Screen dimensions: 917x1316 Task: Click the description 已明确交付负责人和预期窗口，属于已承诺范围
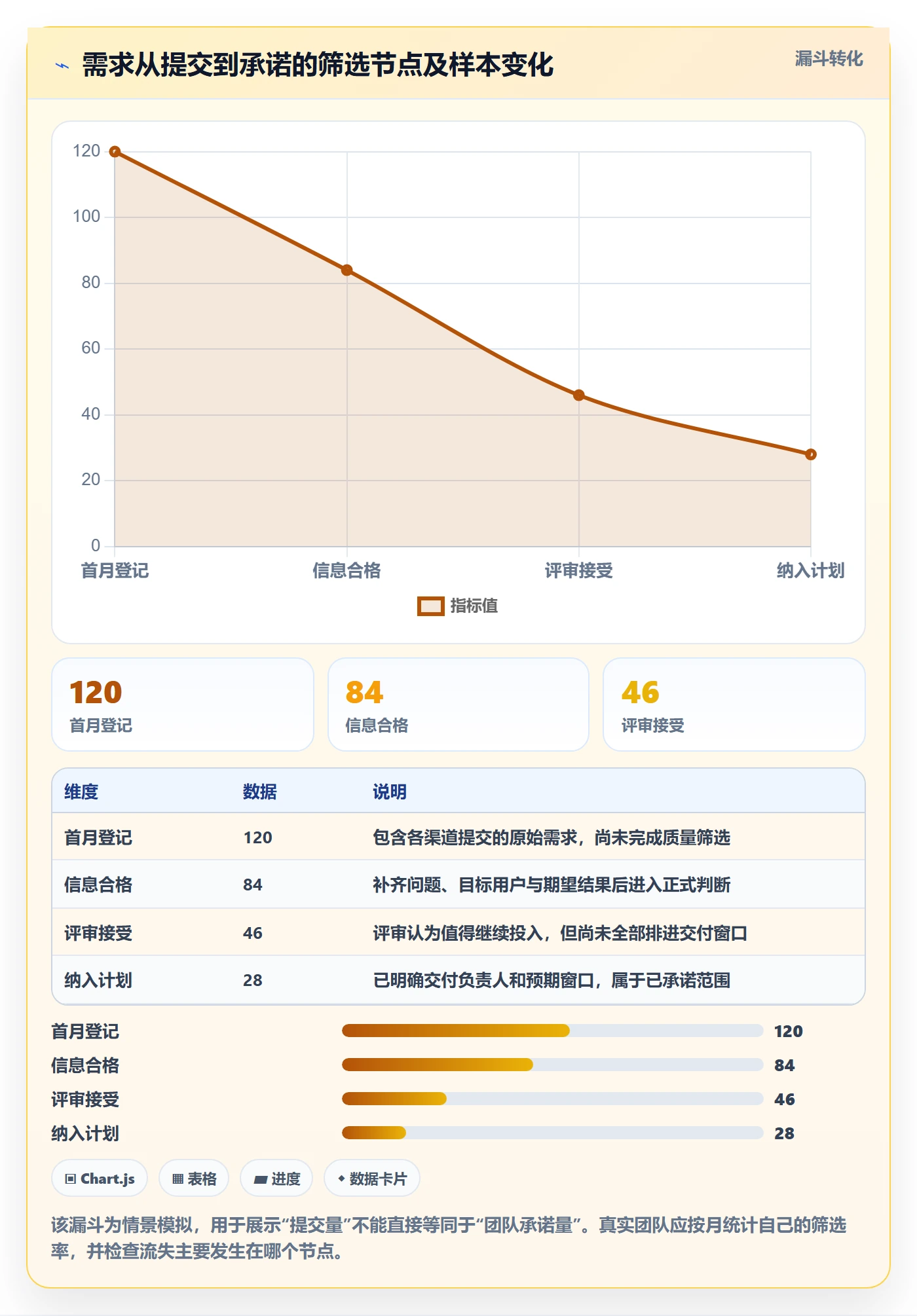click(552, 980)
